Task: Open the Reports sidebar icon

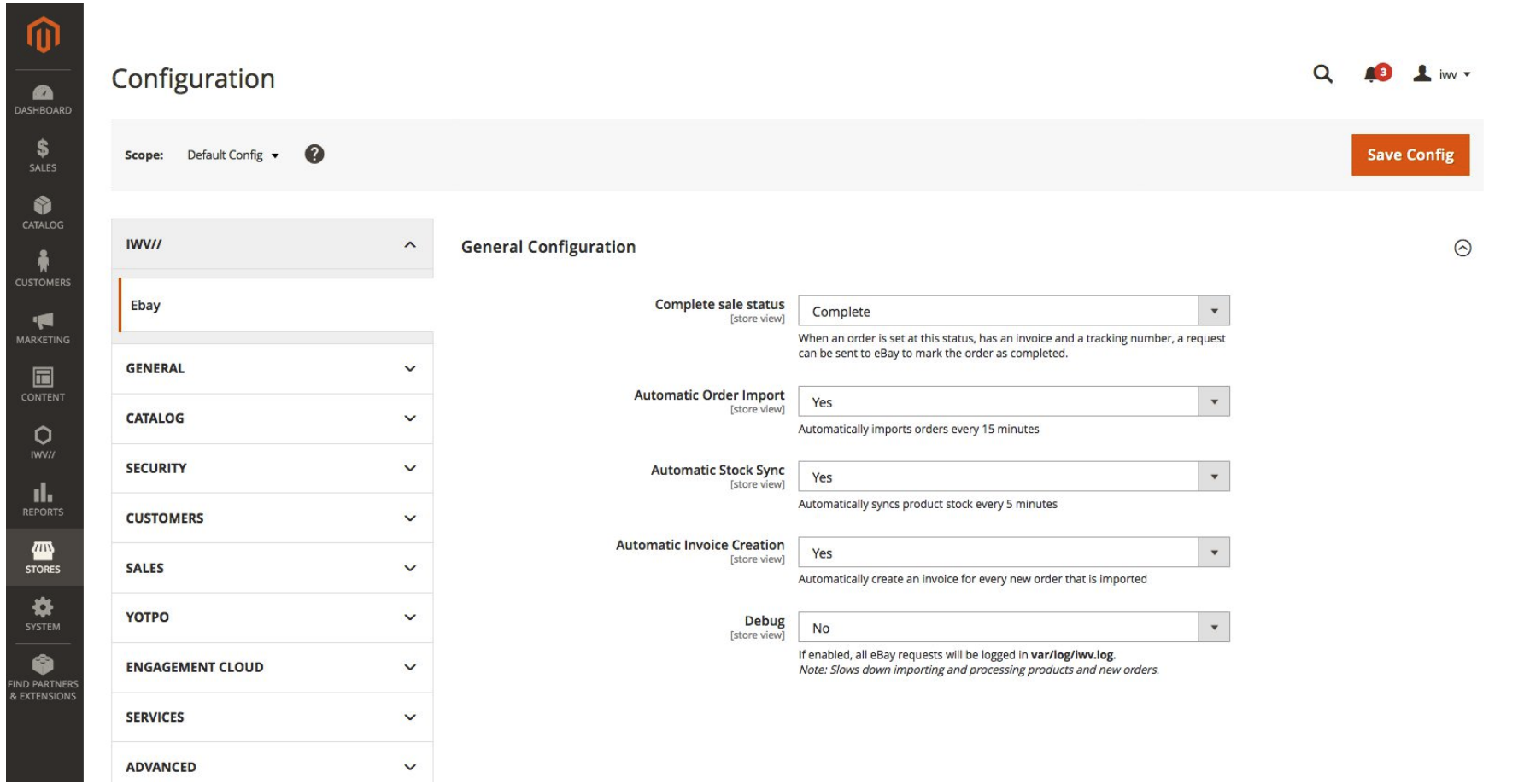Action: pyautogui.click(x=43, y=500)
